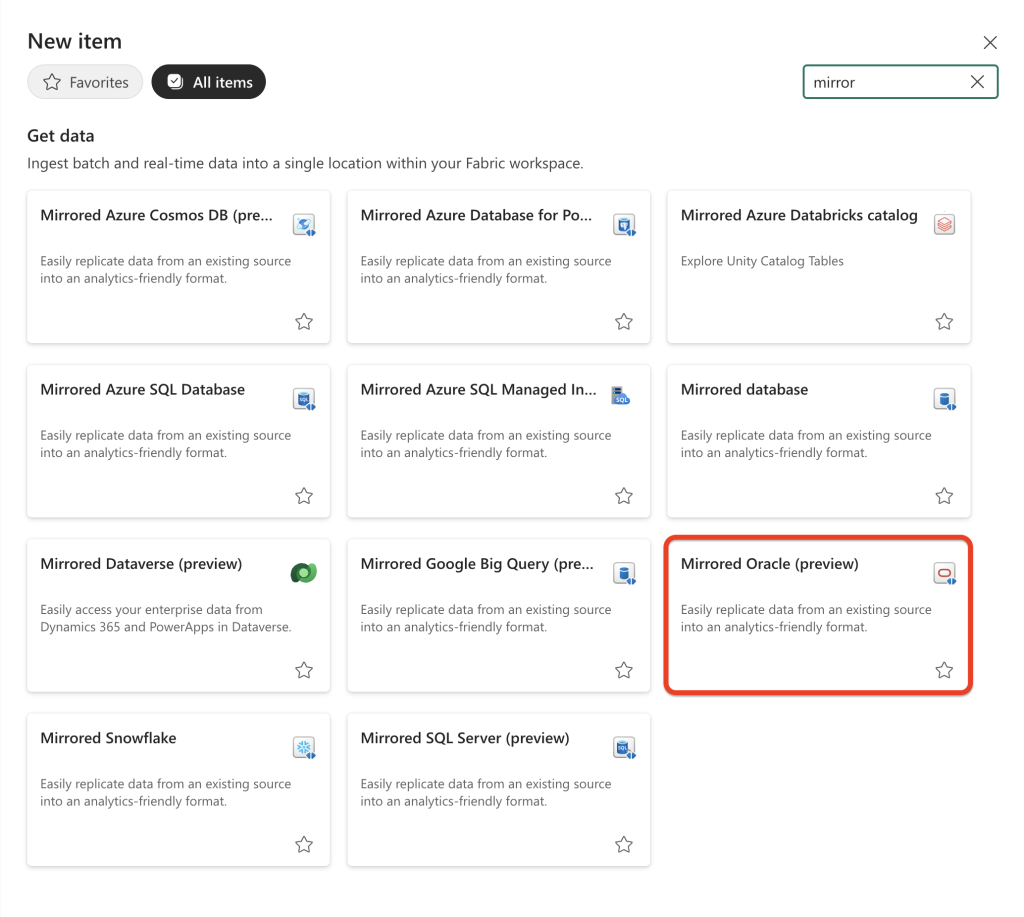Select the All items filter

click(x=208, y=82)
